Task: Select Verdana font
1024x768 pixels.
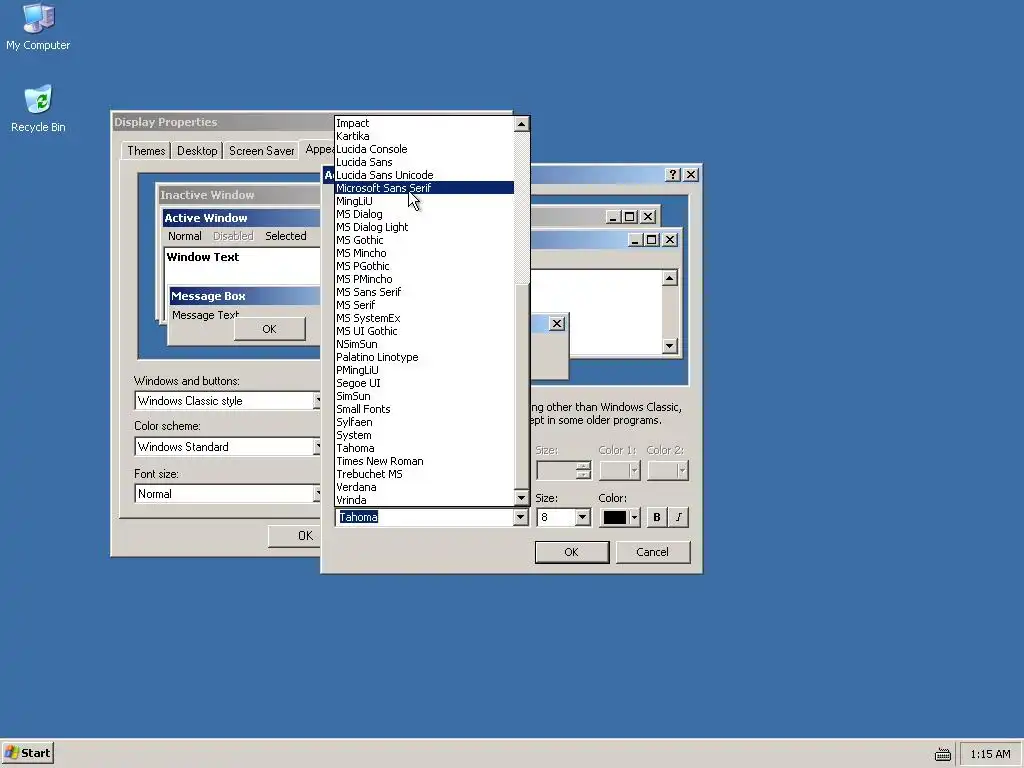Action: click(424, 487)
